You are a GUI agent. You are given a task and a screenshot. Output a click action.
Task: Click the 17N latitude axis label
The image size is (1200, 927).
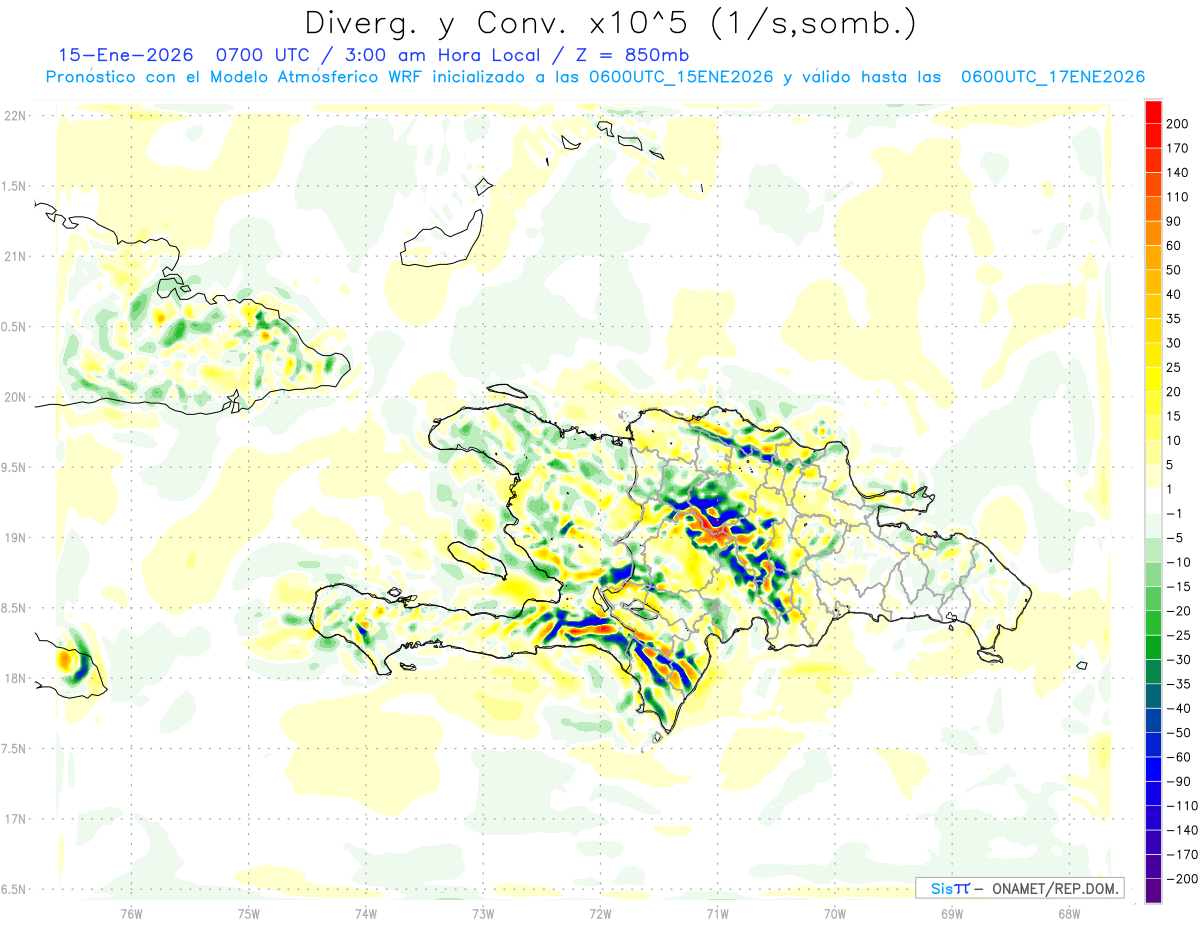click(15, 819)
